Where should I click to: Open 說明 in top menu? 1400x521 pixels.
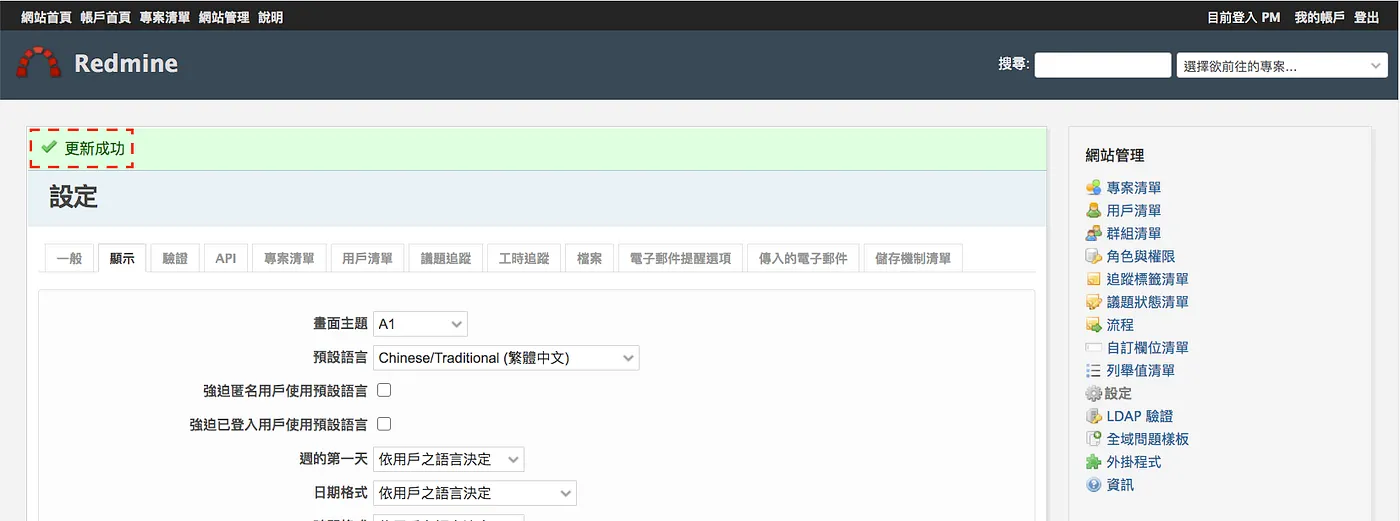coord(270,17)
